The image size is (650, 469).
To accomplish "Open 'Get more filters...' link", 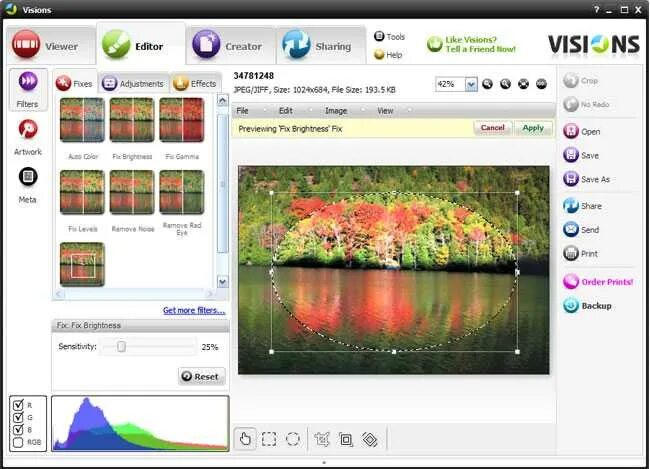I will (x=194, y=310).
